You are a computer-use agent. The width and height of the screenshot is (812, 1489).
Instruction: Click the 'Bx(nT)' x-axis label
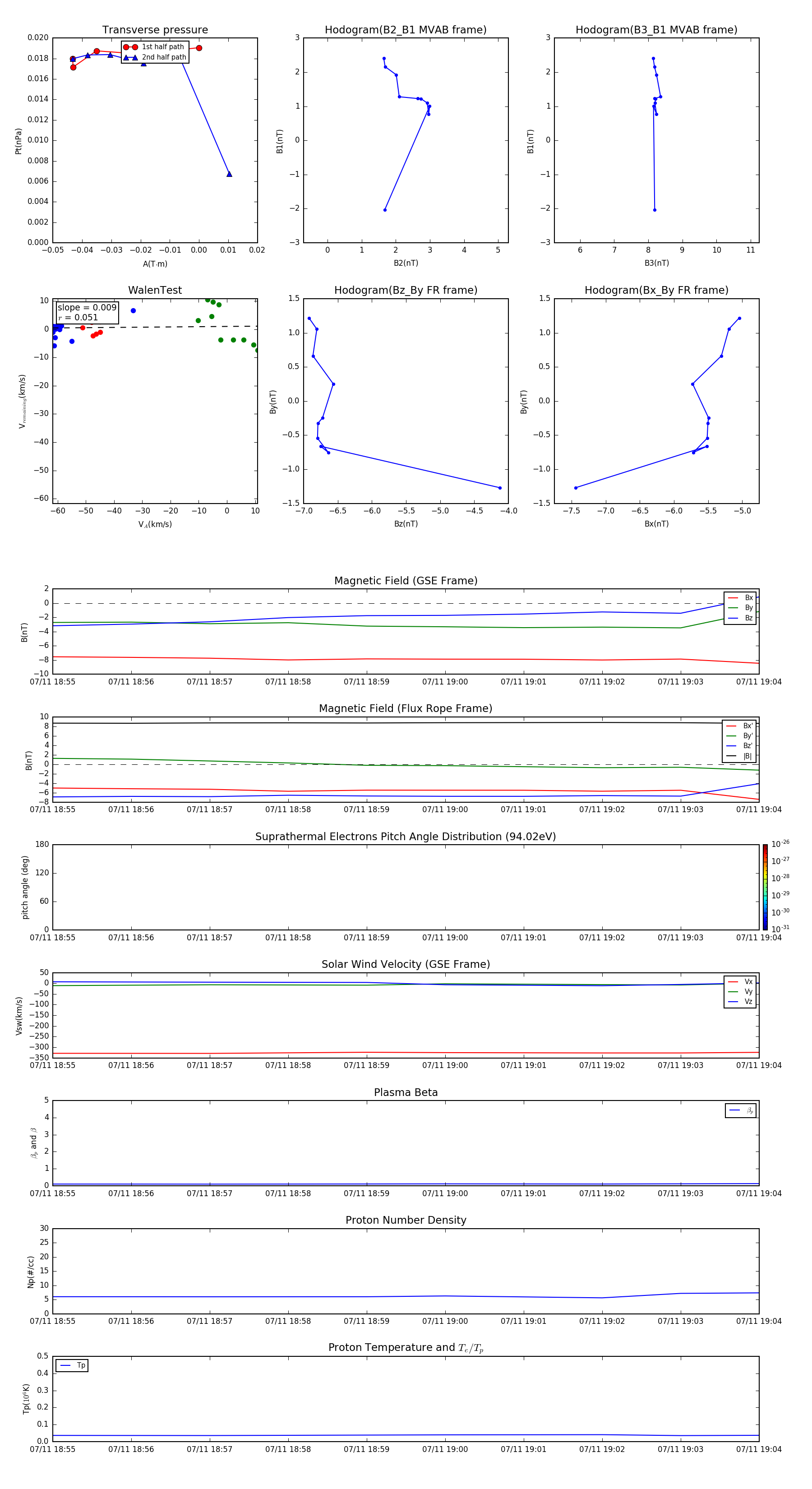(x=656, y=524)
